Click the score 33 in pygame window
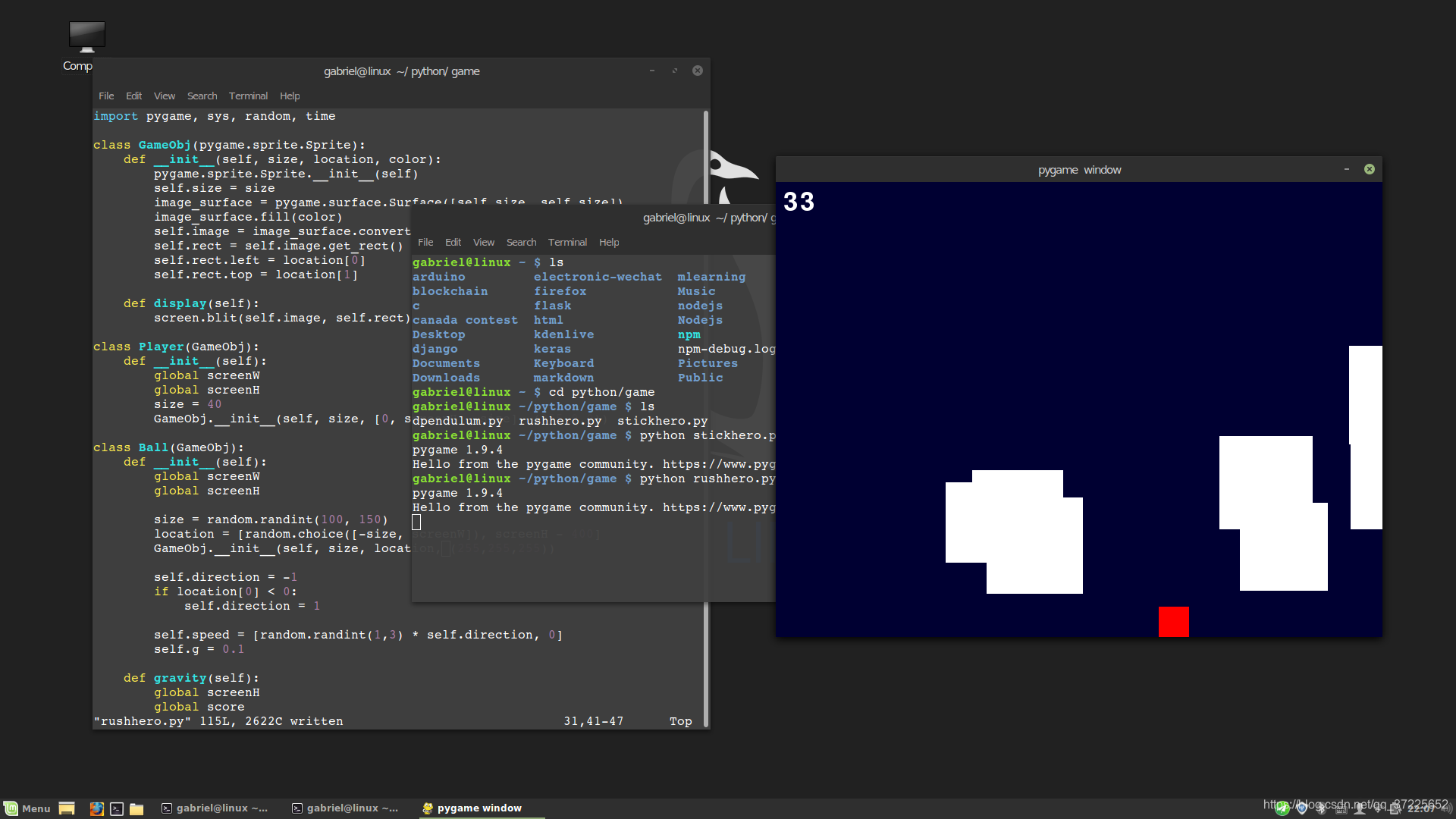The height and width of the screenshot is (819, 1456). [x=799, y=202]
